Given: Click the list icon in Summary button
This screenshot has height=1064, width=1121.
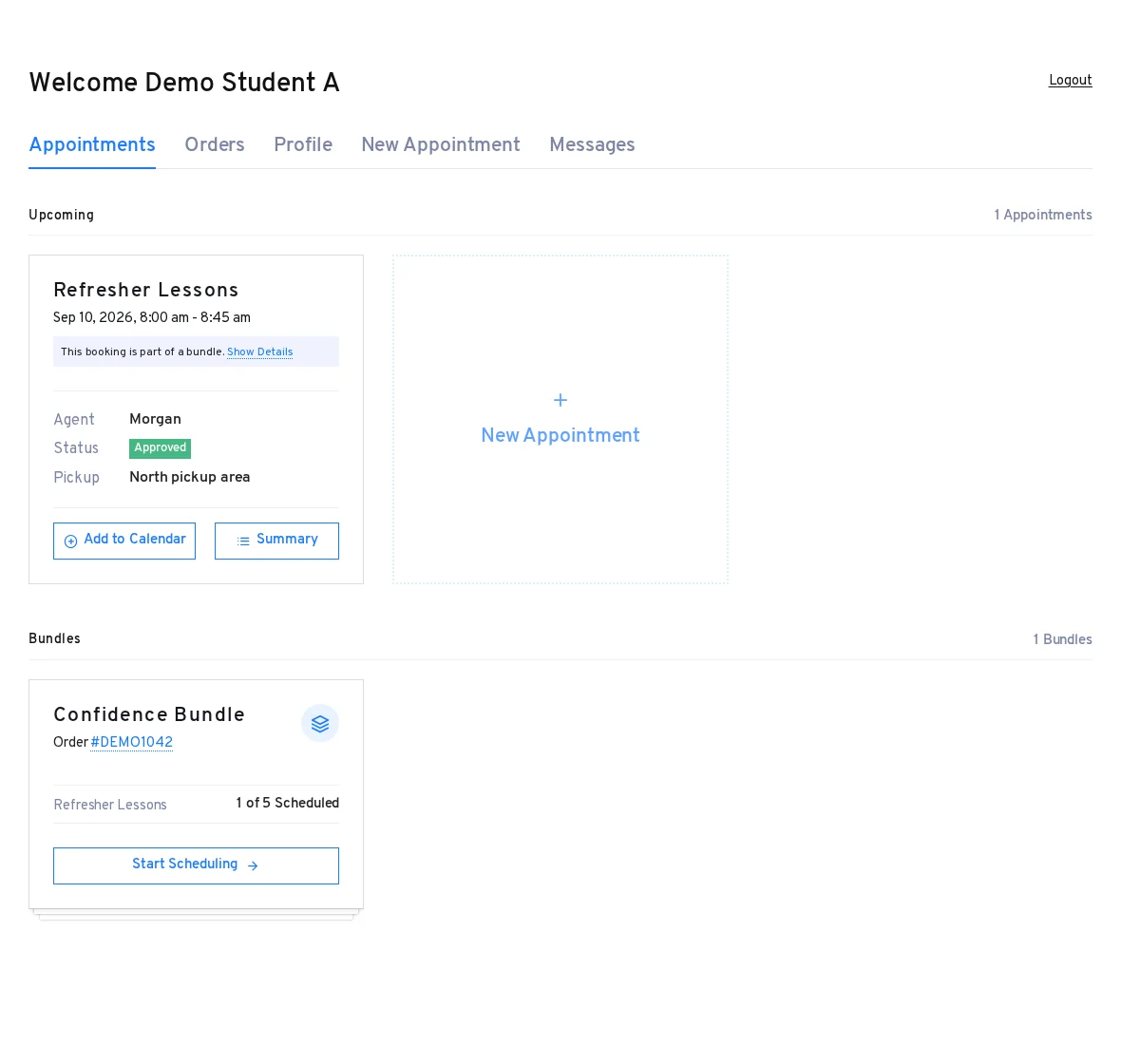Looking at the screenshot, I should [243, 541].
